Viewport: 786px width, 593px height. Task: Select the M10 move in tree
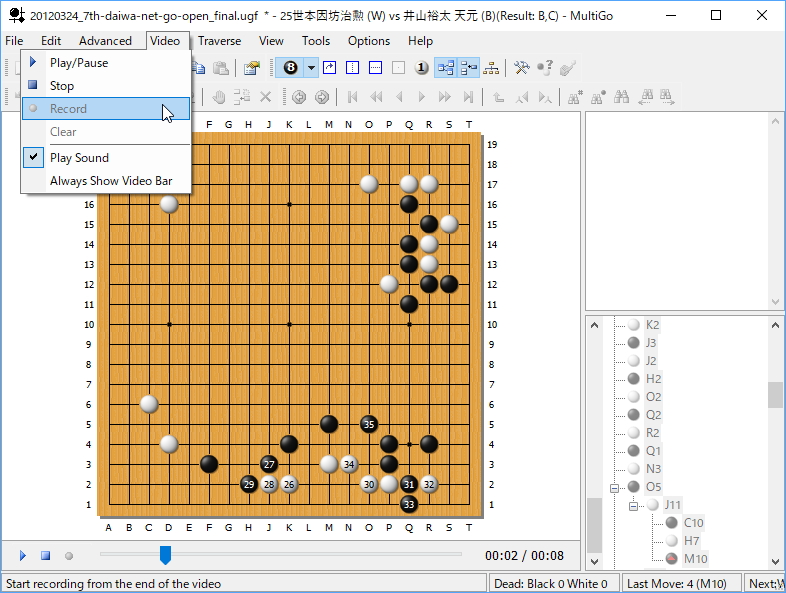695,558
